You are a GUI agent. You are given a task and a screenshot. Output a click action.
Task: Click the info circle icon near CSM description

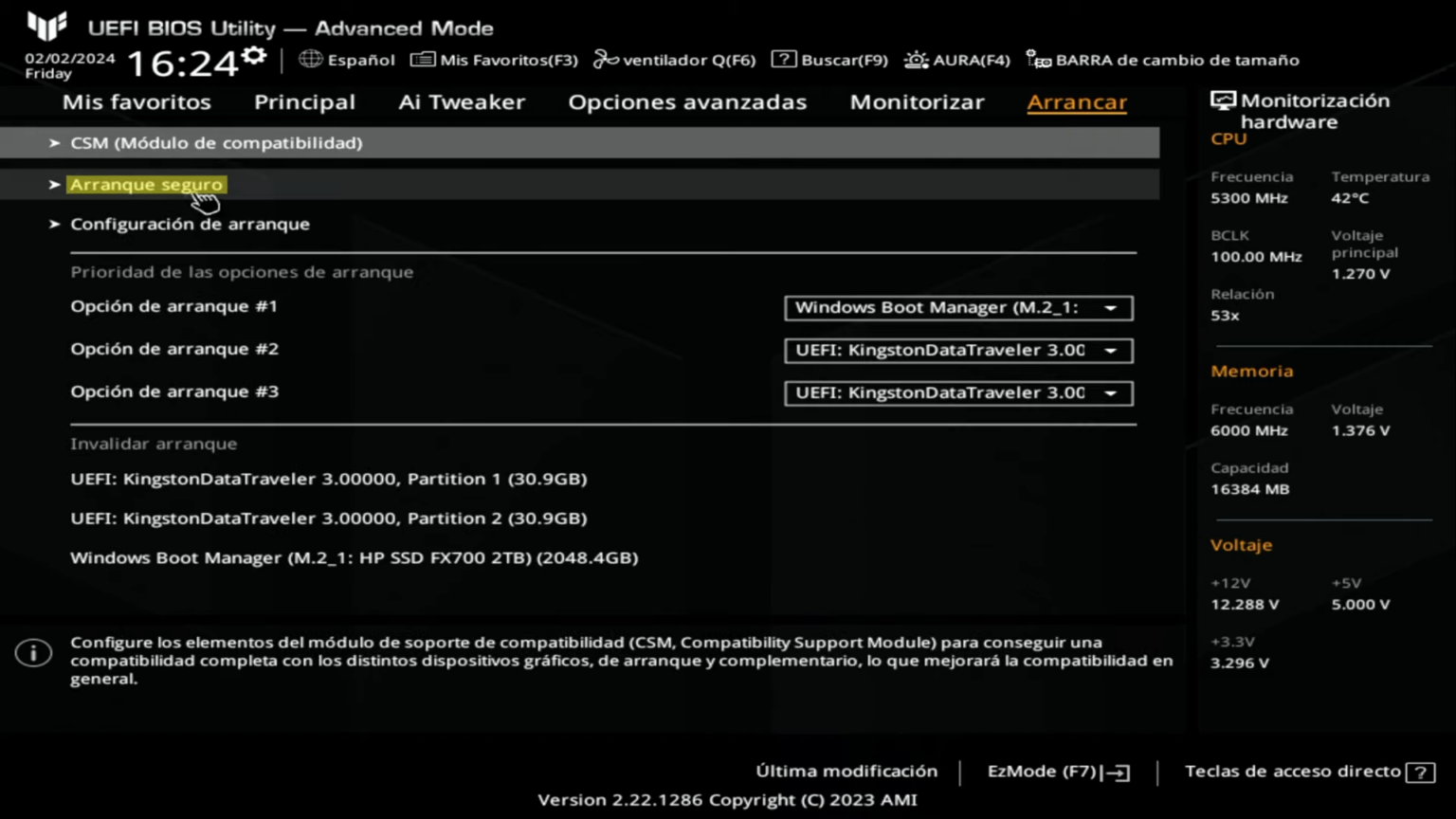(x=32, y=652)
